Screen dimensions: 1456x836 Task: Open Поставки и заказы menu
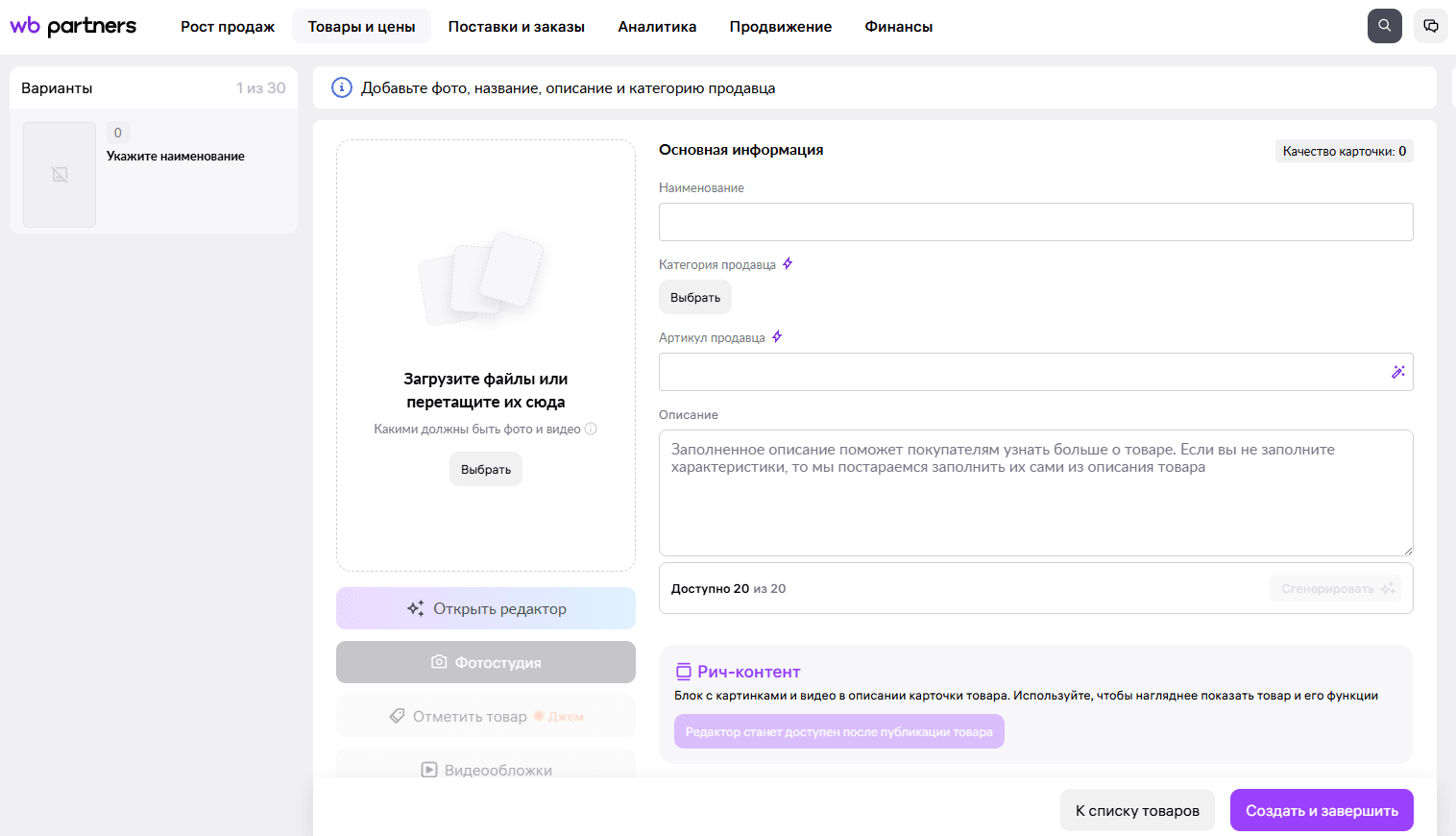pos(516,27)
